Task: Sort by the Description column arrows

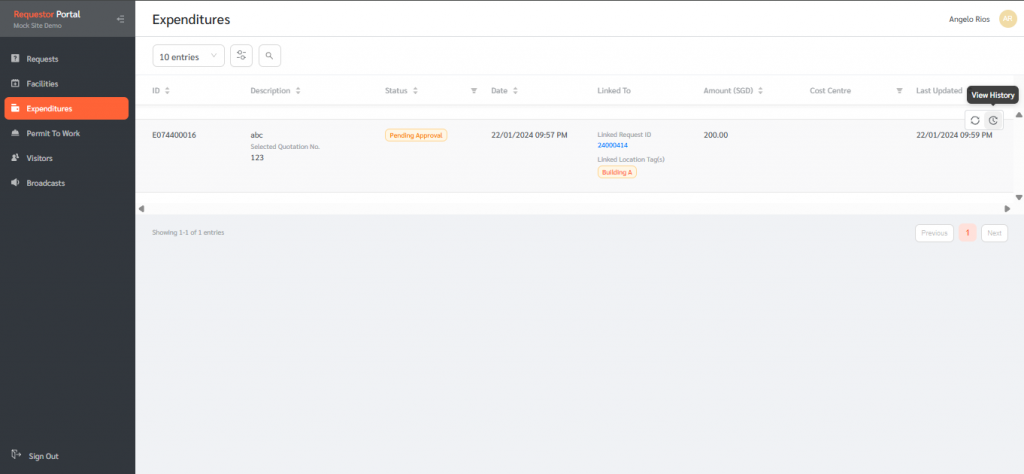Action: 298,91
